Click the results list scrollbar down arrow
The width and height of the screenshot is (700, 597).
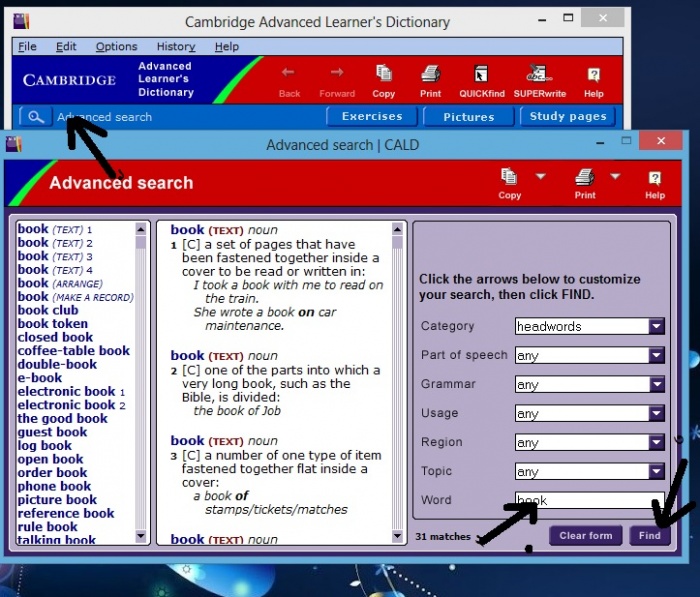(x=141, y=535)
